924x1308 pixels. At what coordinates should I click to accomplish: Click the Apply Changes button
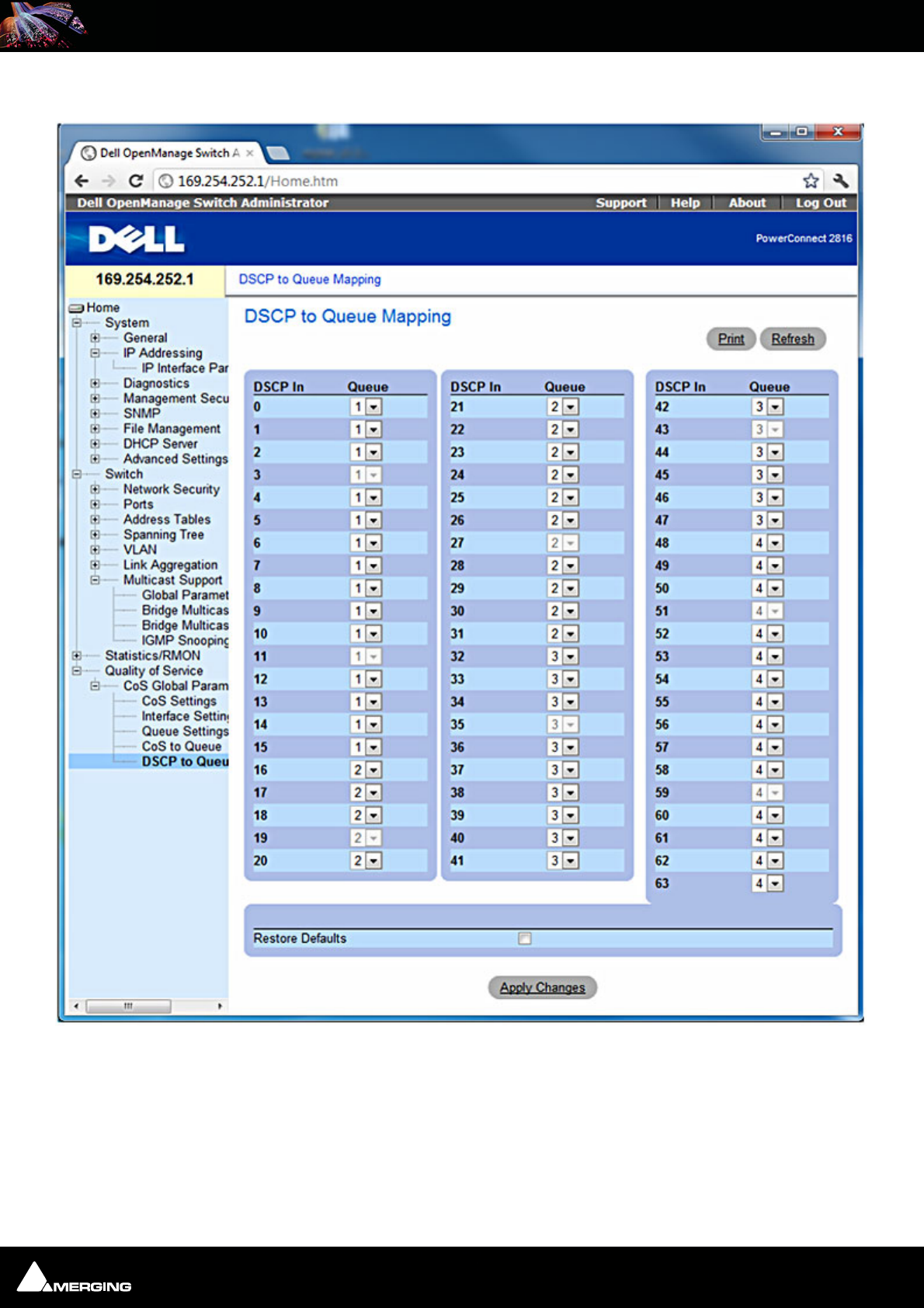(542, 987)
